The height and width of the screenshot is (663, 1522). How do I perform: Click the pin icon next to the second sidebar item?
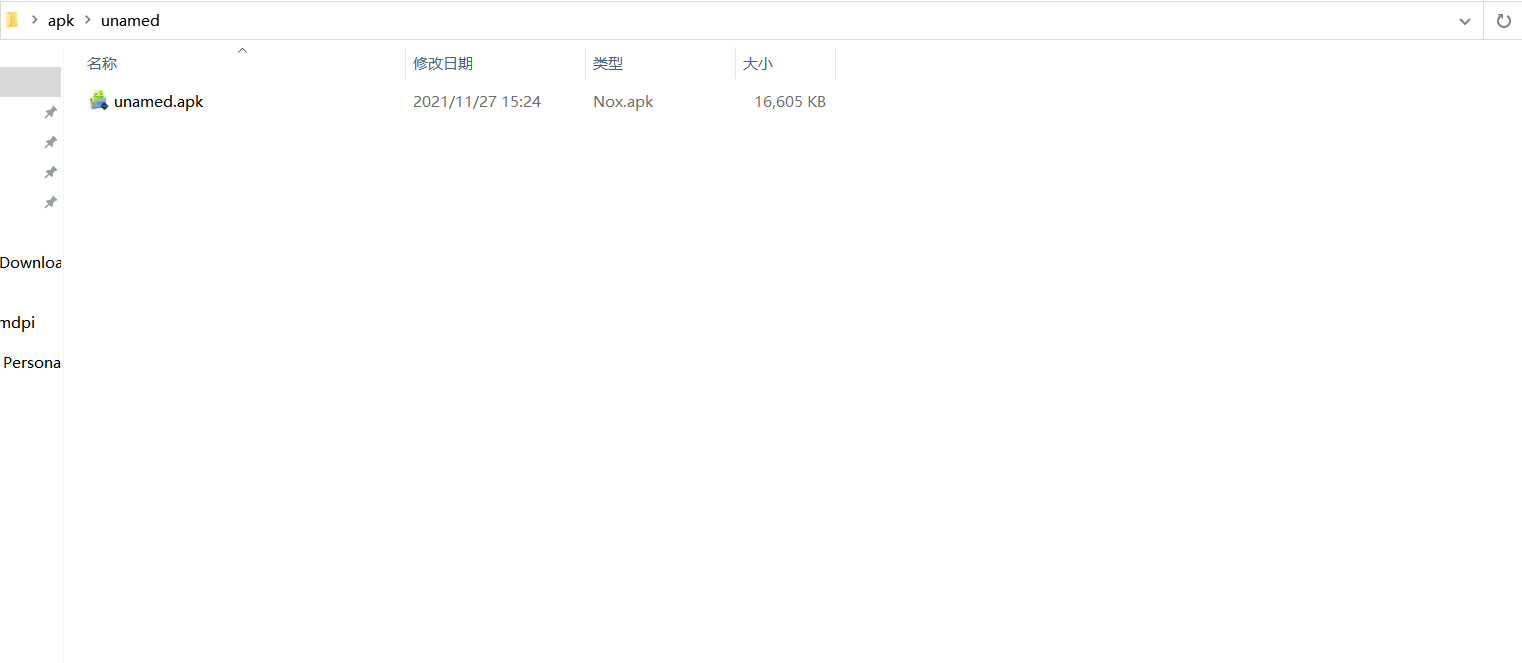tap(50, 142)
